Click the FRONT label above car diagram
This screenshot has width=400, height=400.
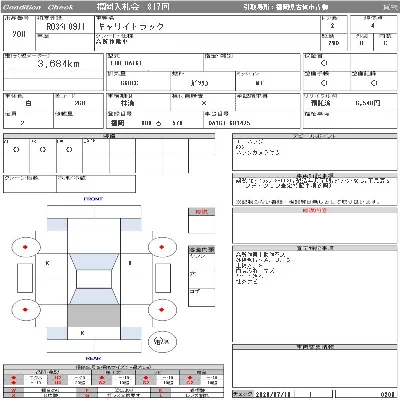pyautogui.click(x=93, y=199)
